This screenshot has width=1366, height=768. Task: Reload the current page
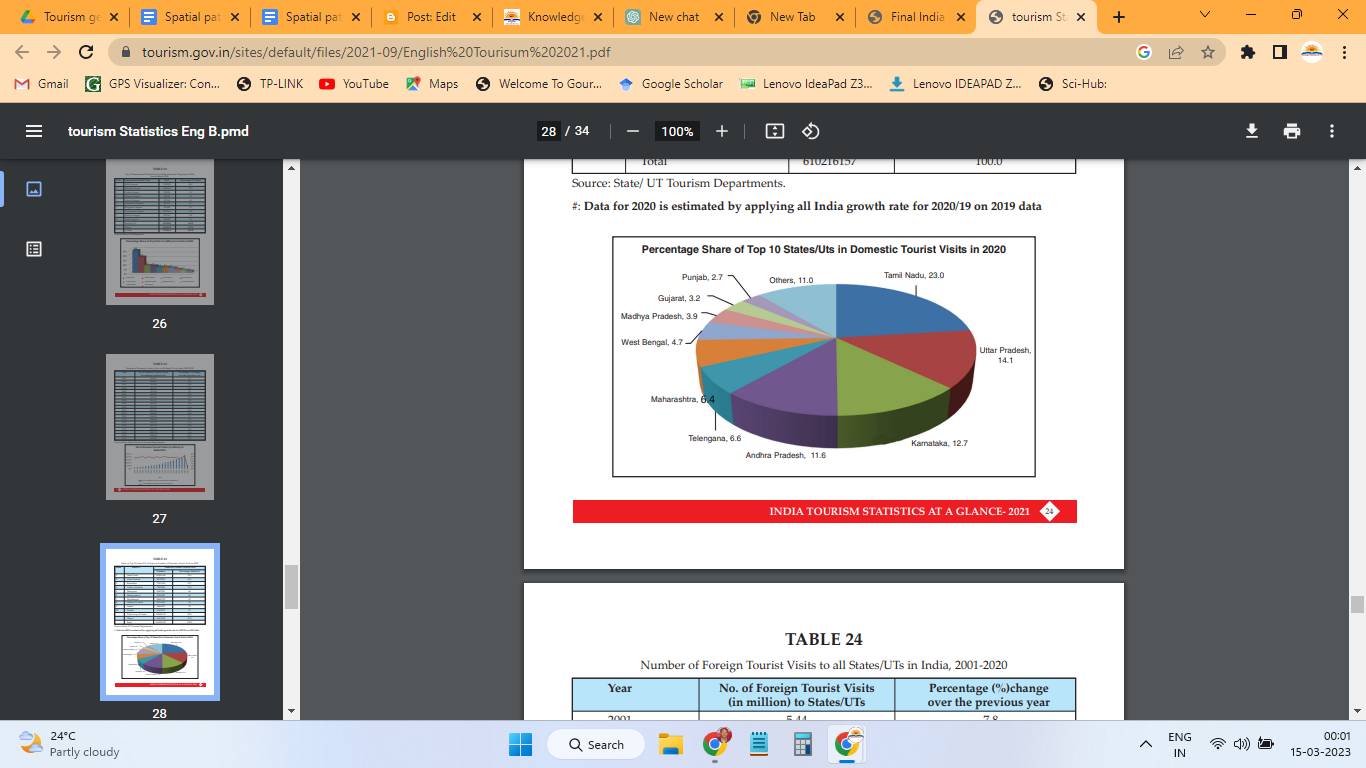tap(86, 52)
